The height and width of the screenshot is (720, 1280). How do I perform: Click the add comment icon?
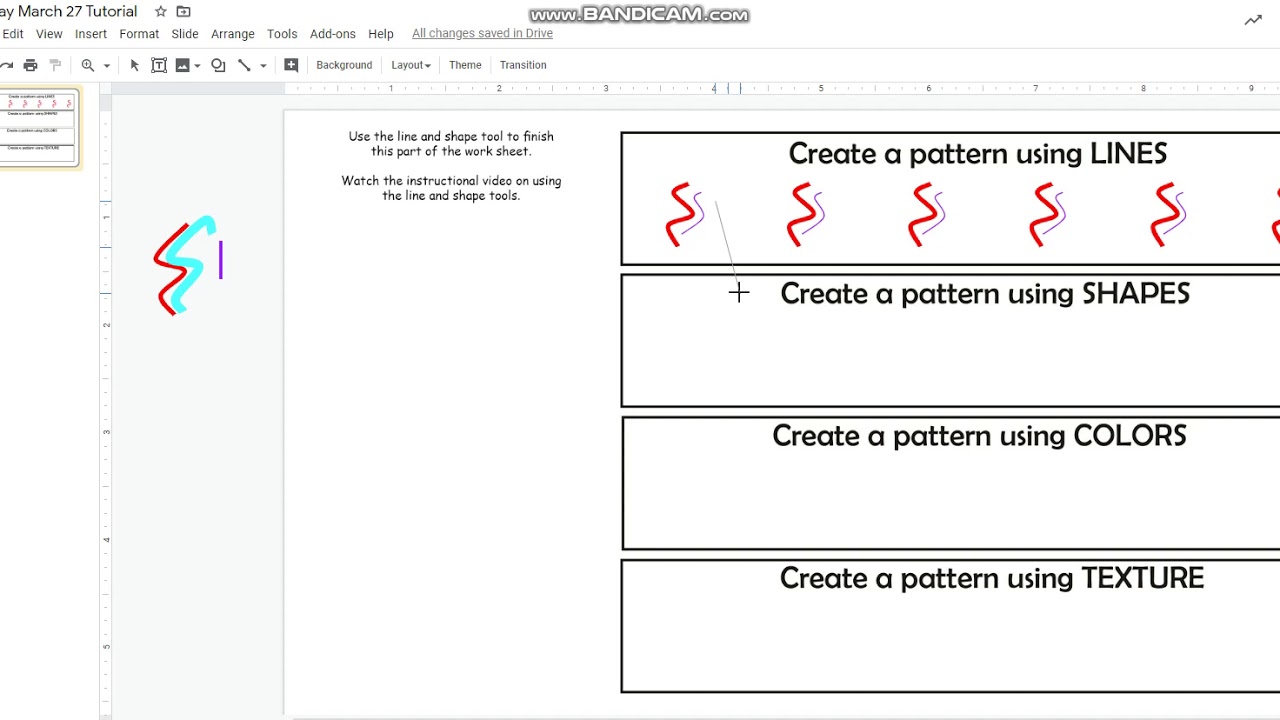tap(291, 65)
